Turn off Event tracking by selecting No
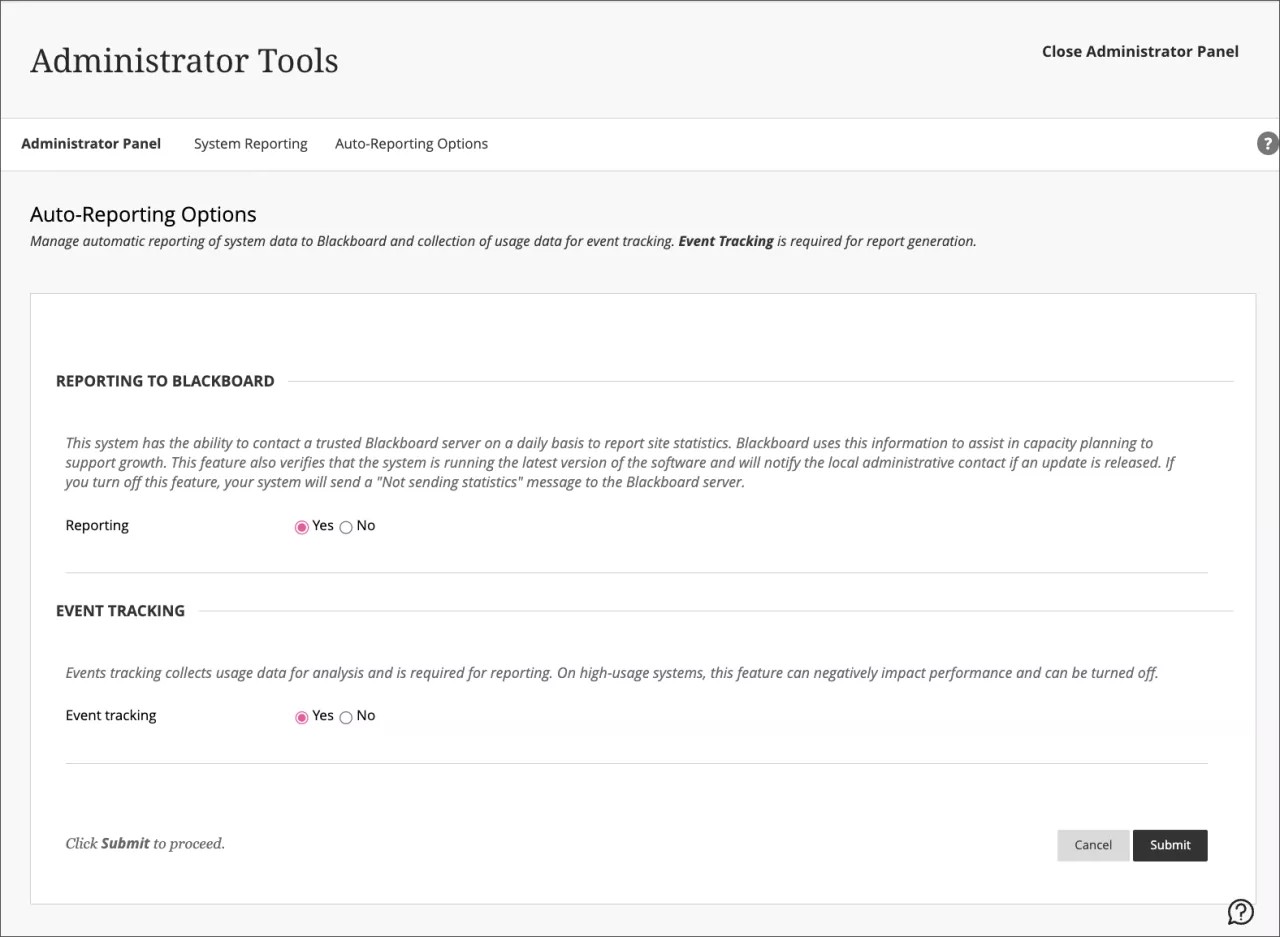1280x937 pixels. [x=345, y=716]
